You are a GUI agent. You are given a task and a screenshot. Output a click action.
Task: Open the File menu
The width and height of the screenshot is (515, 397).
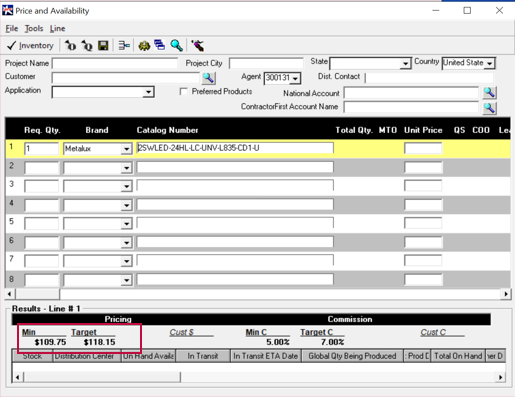click(12, 29)
